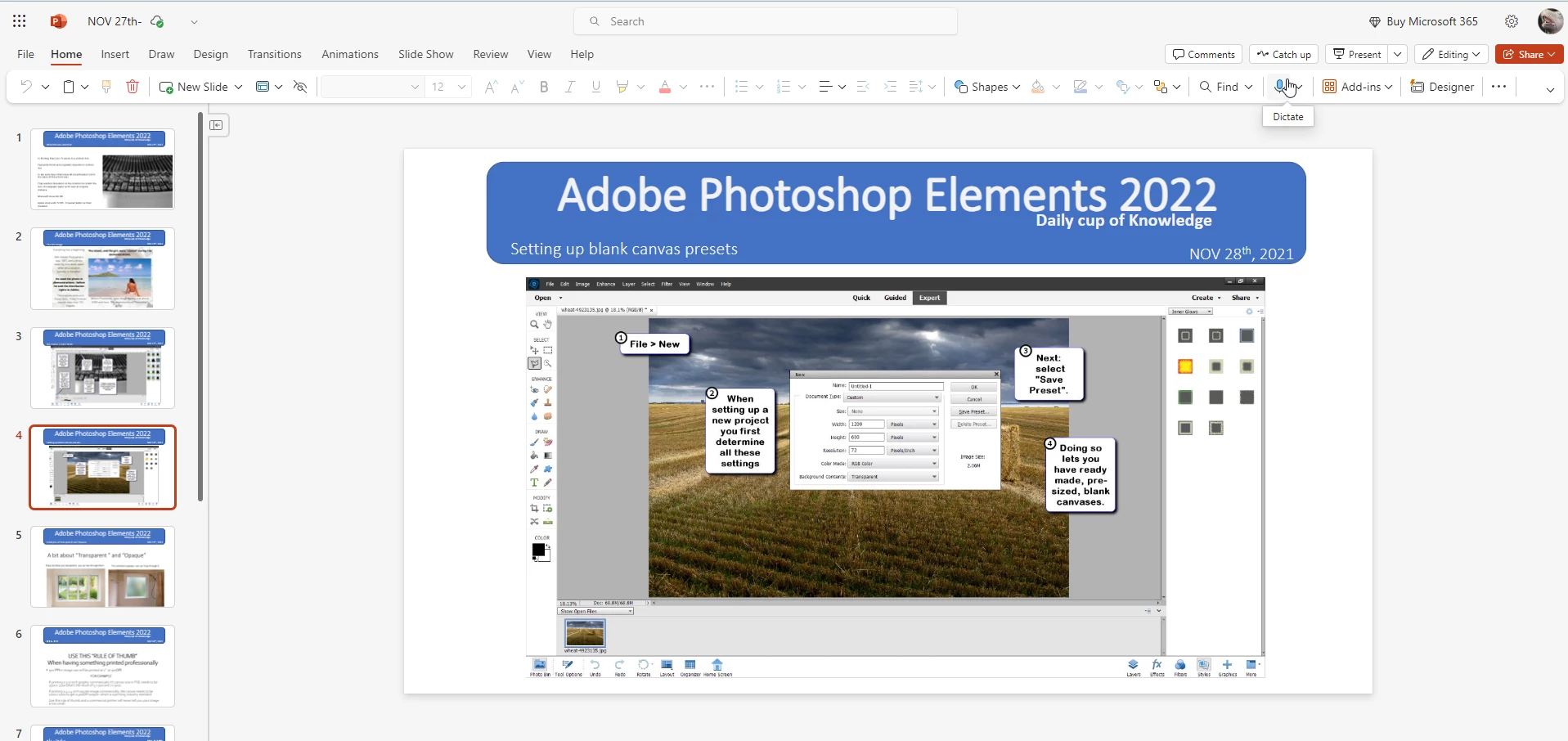
Task: Expand the file name details chevron
Action: coord(194,21)
